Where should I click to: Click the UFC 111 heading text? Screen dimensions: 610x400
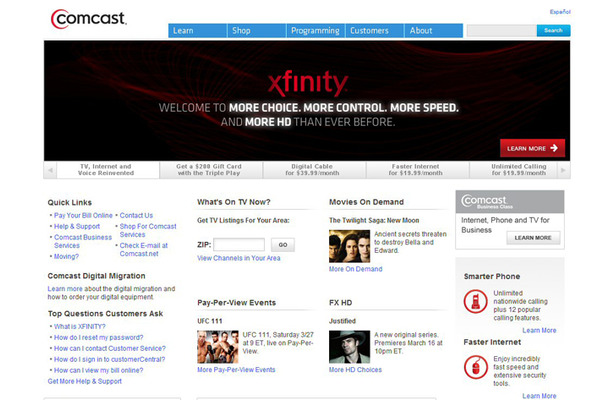coord(210,321)
